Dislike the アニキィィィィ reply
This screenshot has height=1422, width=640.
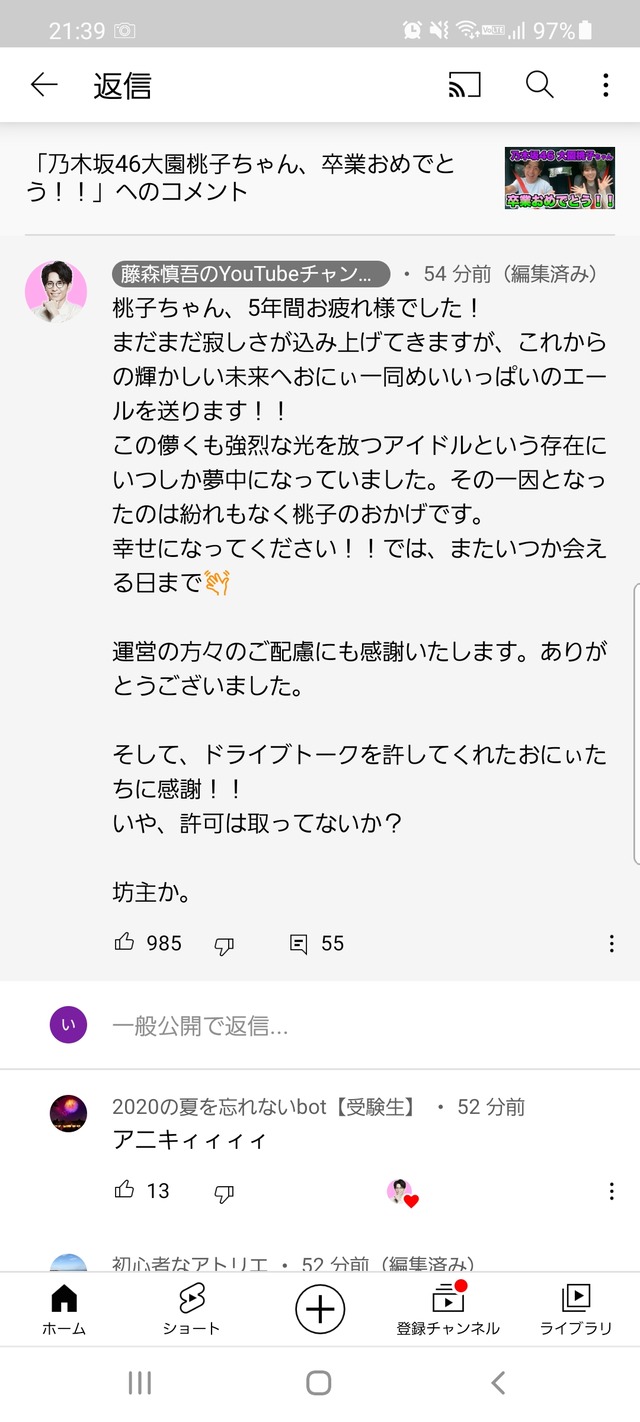pyautogui.click(x=224, y=1192)
